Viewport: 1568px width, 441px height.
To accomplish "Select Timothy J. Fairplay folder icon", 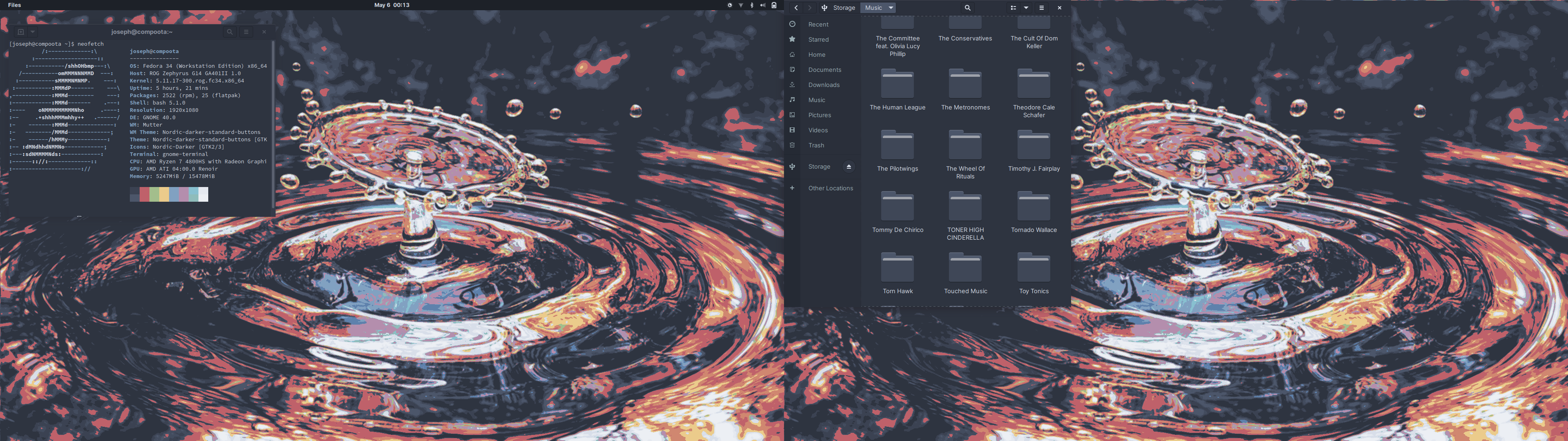I will tap(1034, 146).
